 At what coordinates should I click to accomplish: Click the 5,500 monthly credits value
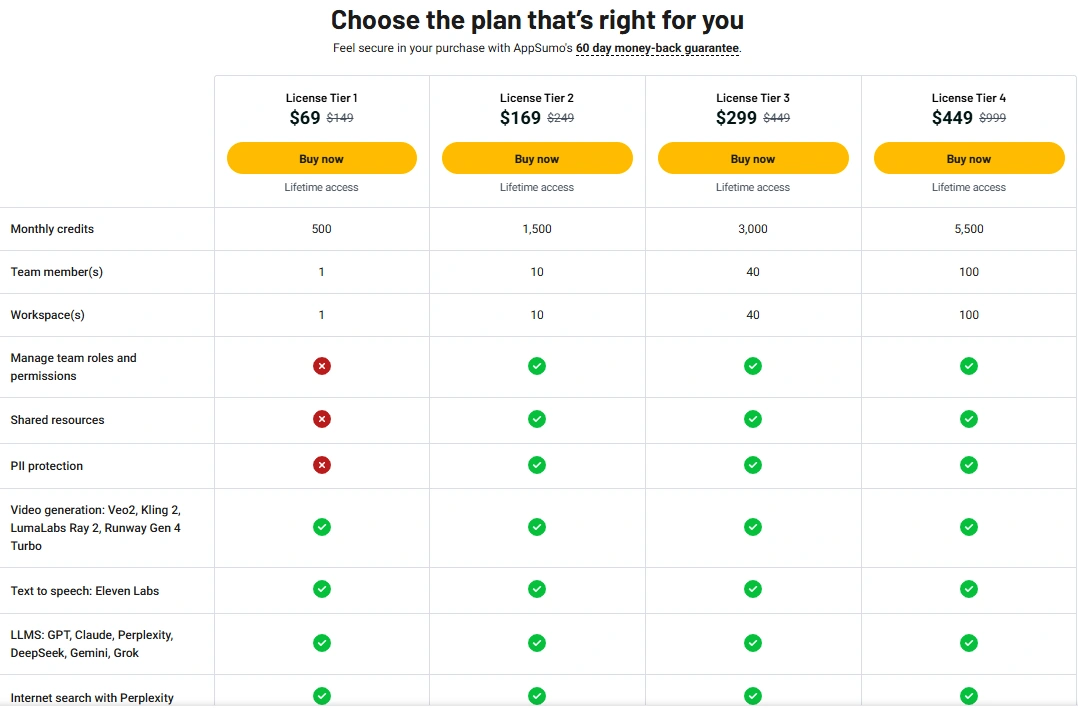click(969, 229)
